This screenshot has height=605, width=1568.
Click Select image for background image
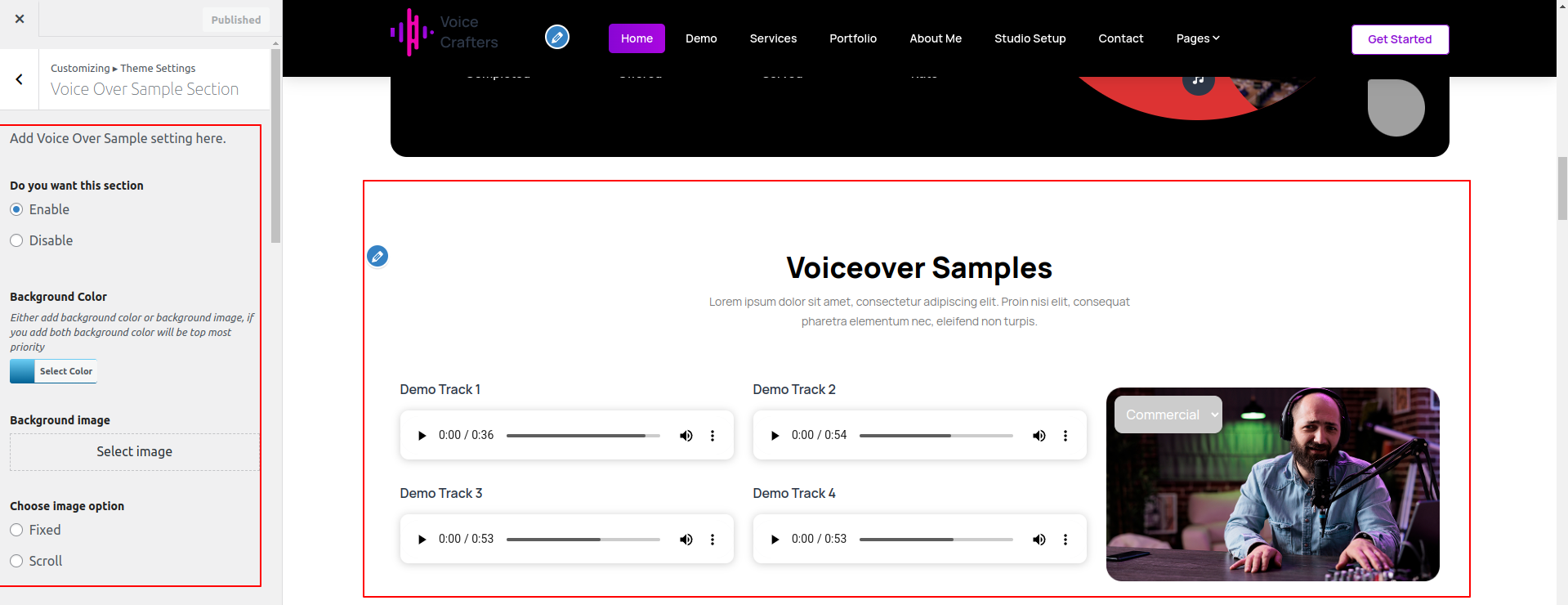[135, 452]
